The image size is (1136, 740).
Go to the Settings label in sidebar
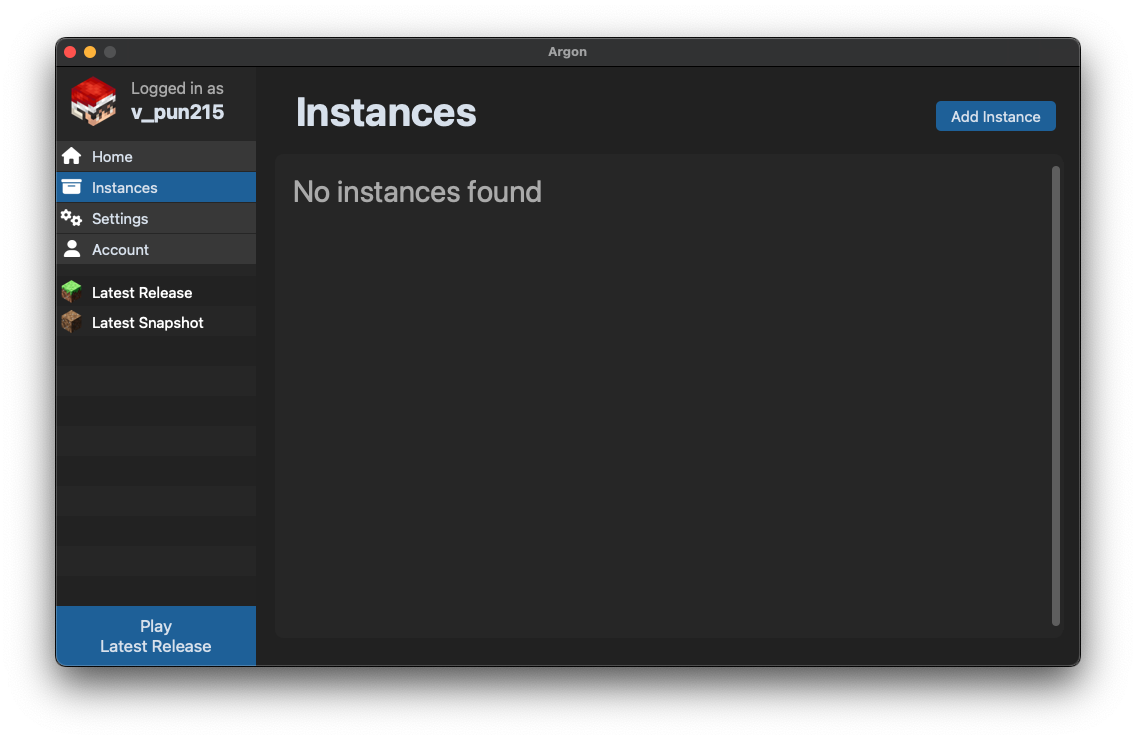(x=120, y=219)
